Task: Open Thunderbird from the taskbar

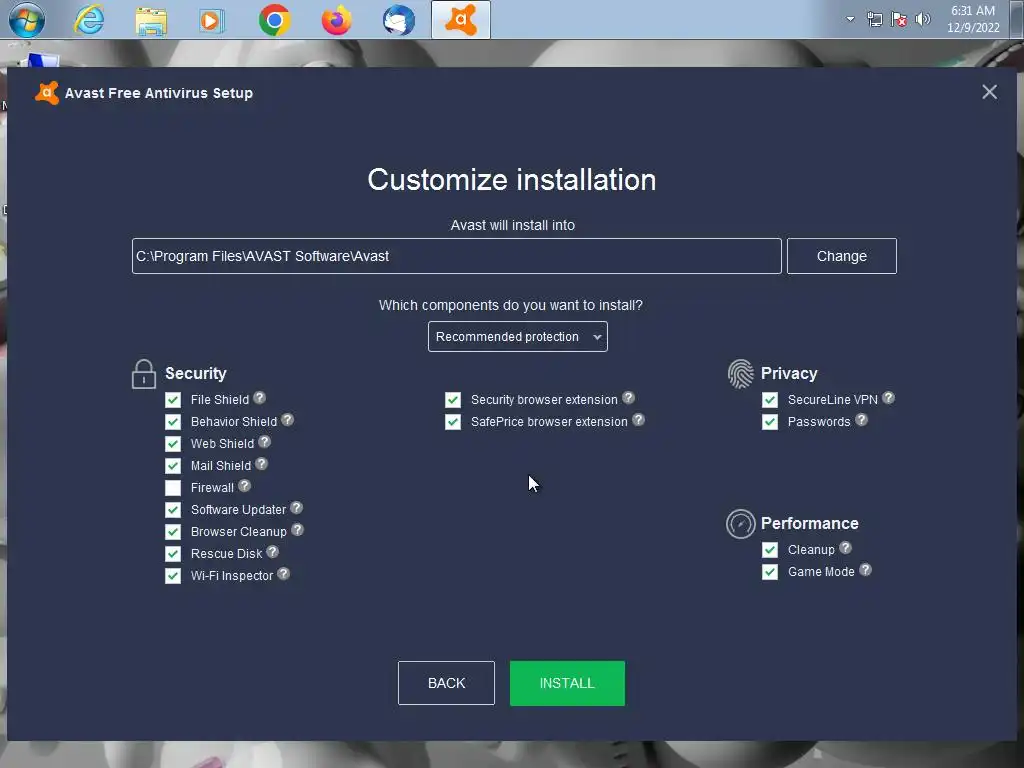Action: coord(398,21)
